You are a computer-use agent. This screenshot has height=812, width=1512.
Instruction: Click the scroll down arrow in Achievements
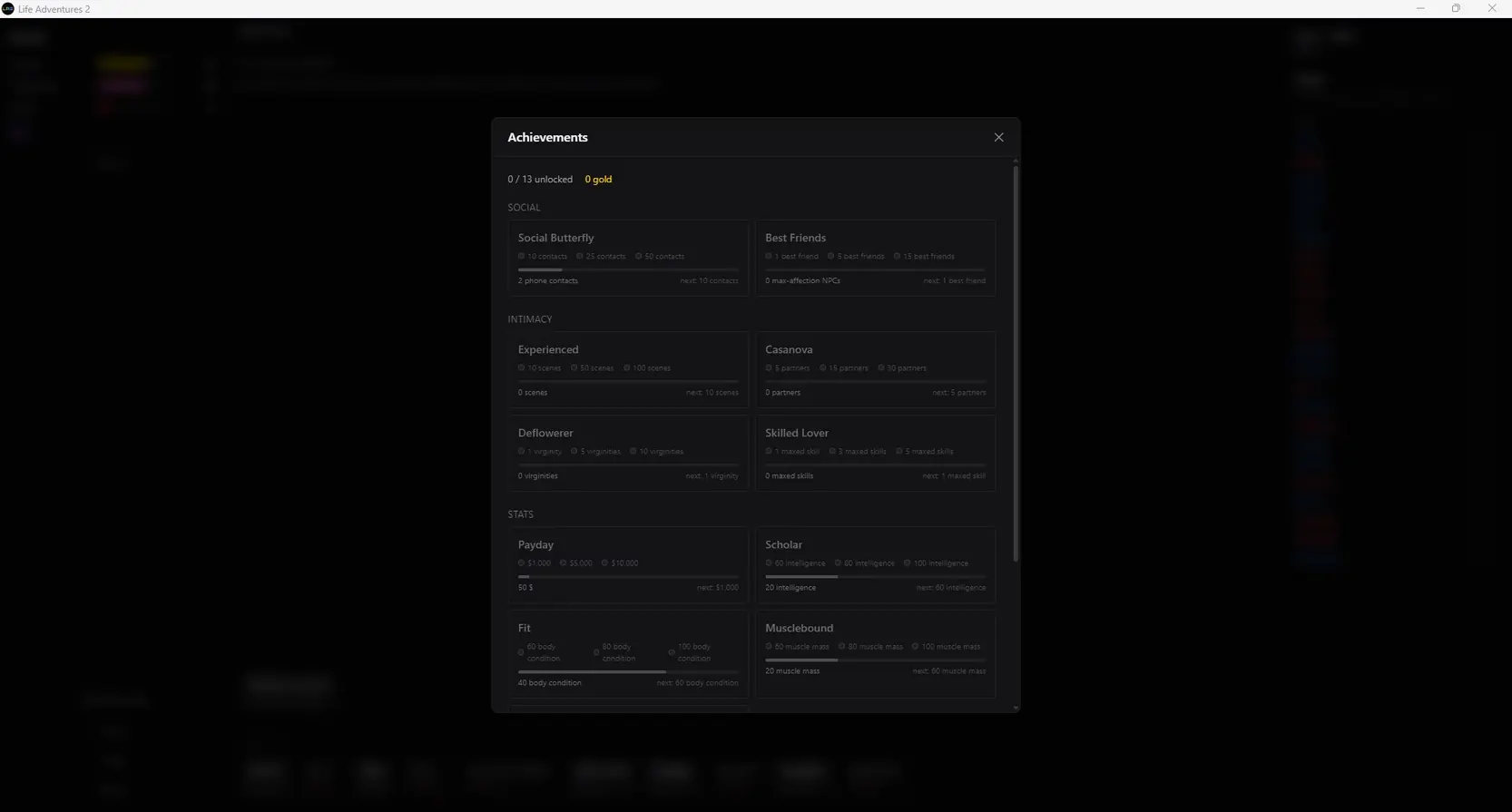(x=1016, y=708)
